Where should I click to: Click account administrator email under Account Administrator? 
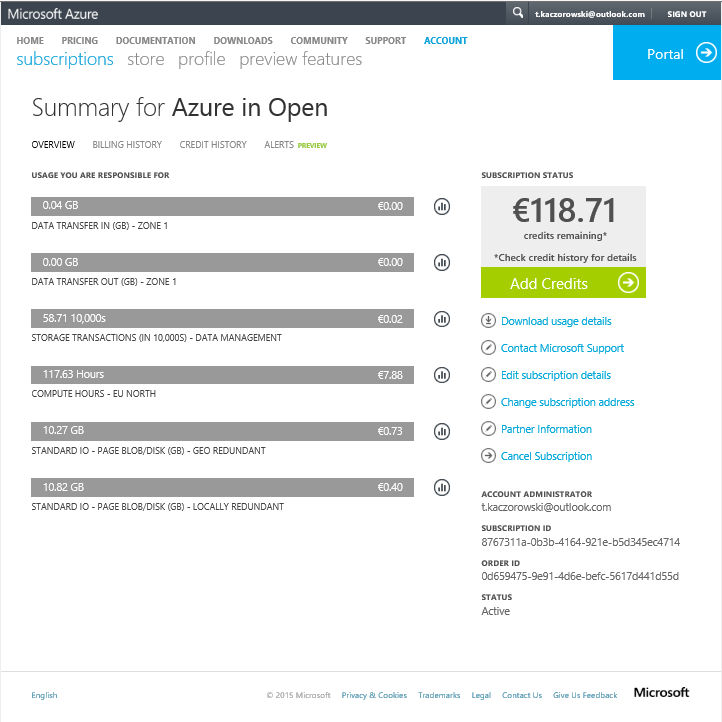[546, 507]
